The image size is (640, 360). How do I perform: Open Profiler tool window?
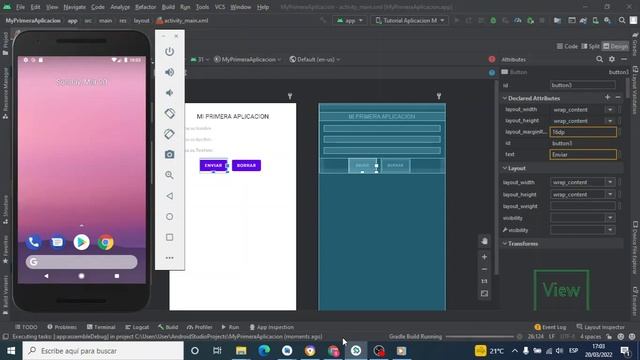point(200,327)
